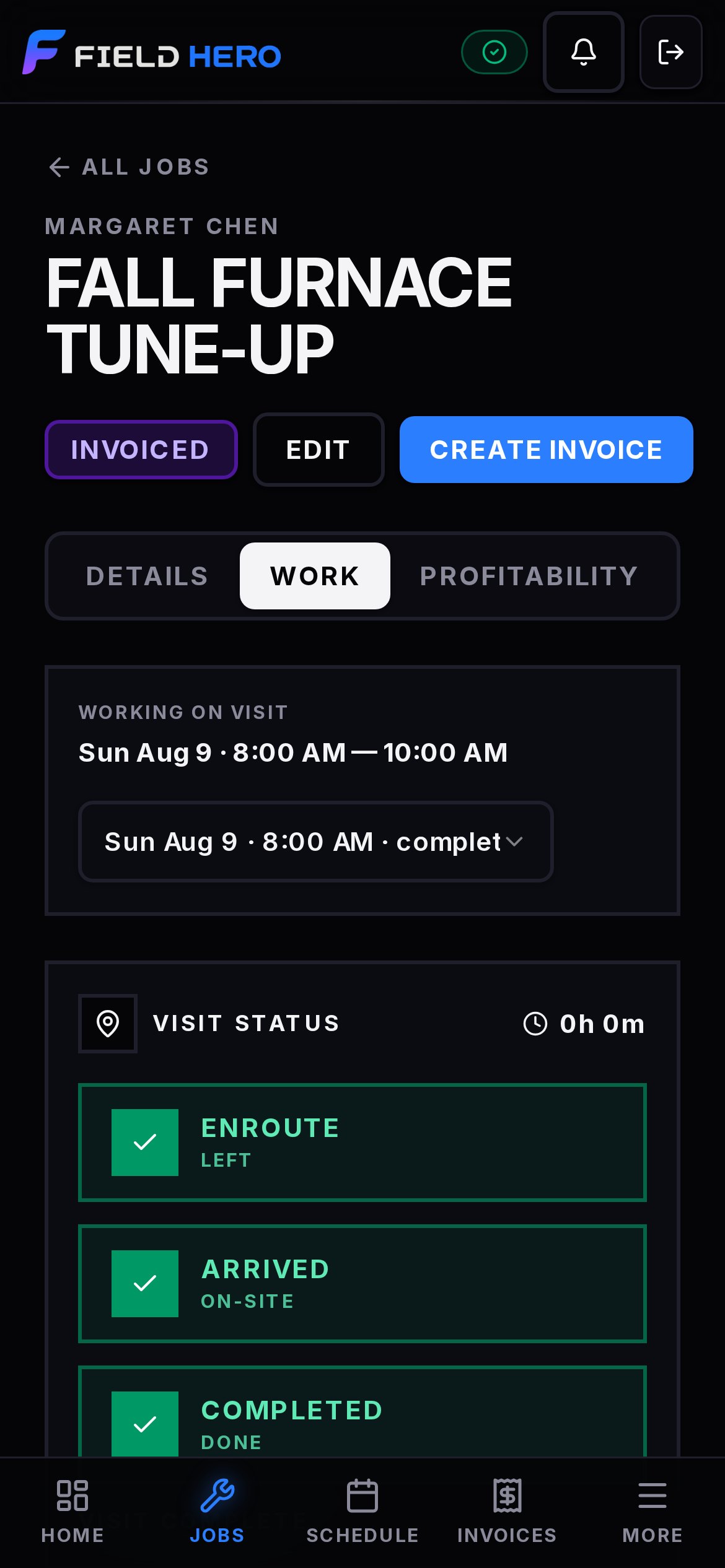
Task: Open Schedule calendar icon
Action: pos(362,1496)
